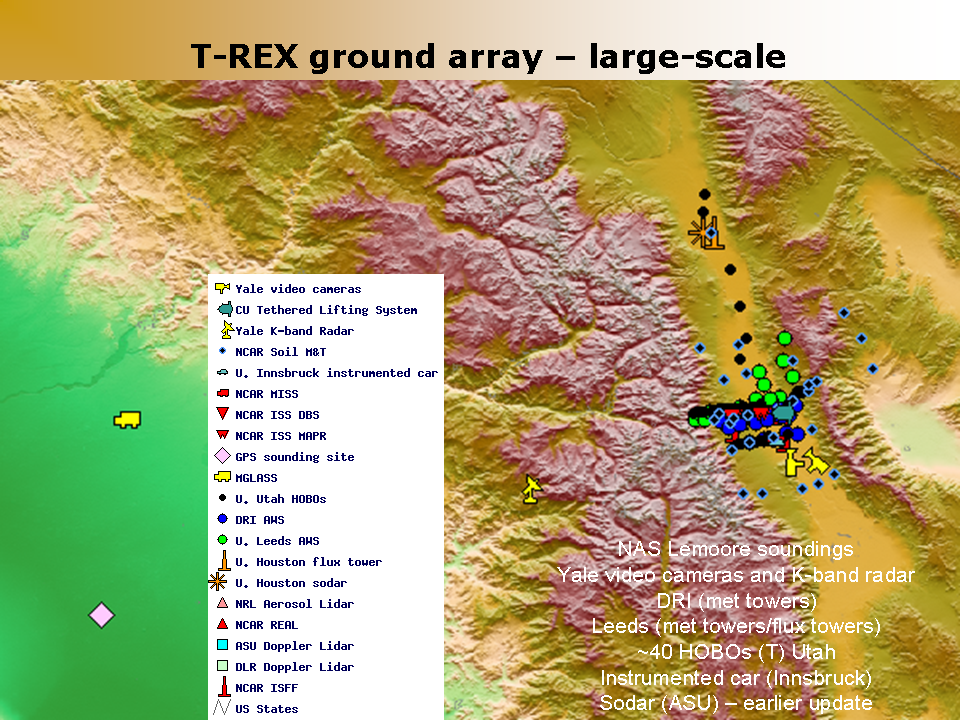Click the 'Sodar (ASU) – earlier update' caption line
960x720 pixels.
tap(736, 703)
